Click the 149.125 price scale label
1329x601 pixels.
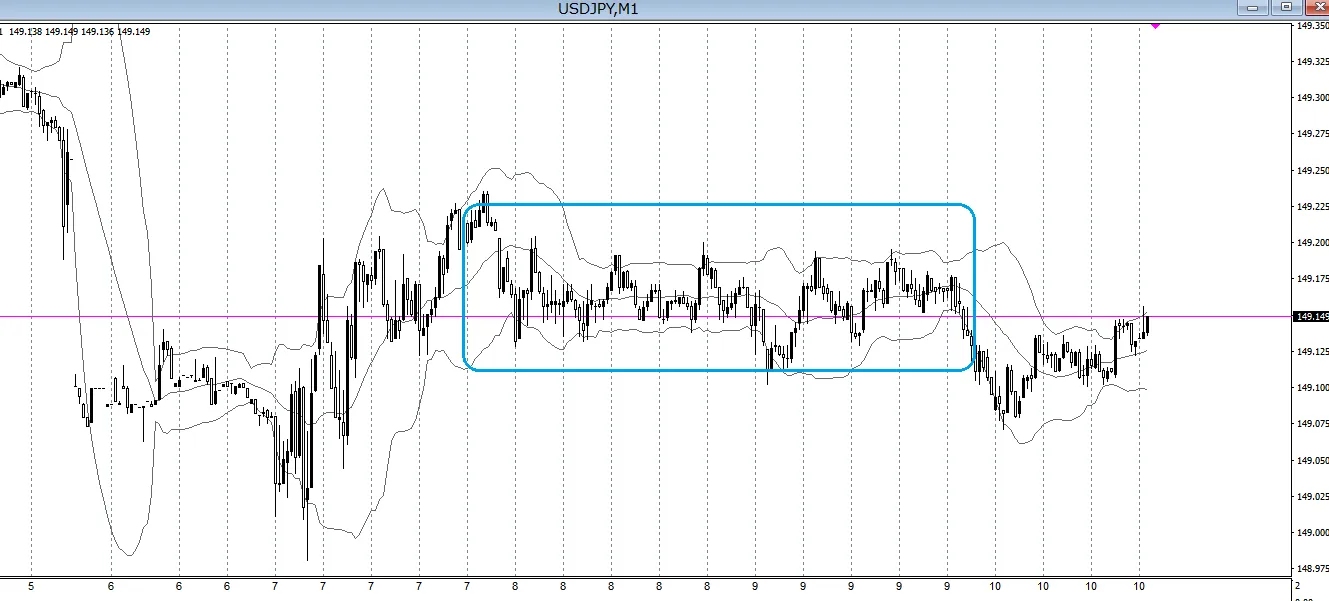[x=1311, y=352]
